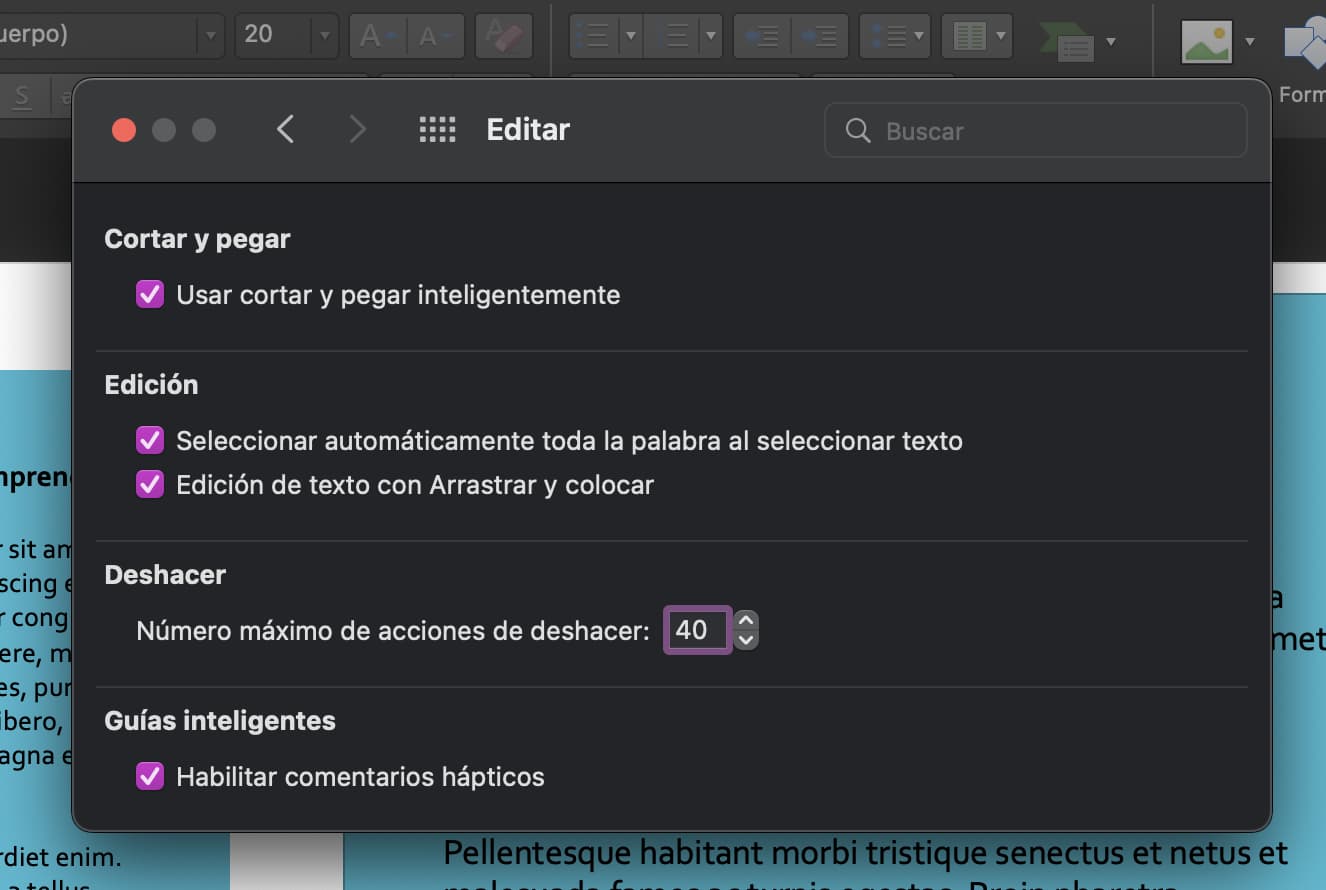Navigate back using the left chevron in Editar

(x=285, y=129)
